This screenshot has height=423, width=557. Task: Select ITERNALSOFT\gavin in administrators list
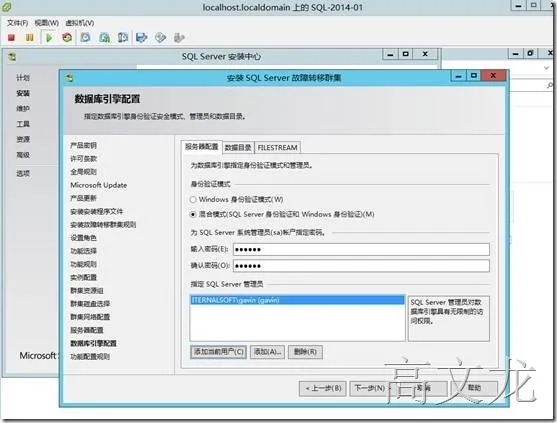(x=297, y=300)
